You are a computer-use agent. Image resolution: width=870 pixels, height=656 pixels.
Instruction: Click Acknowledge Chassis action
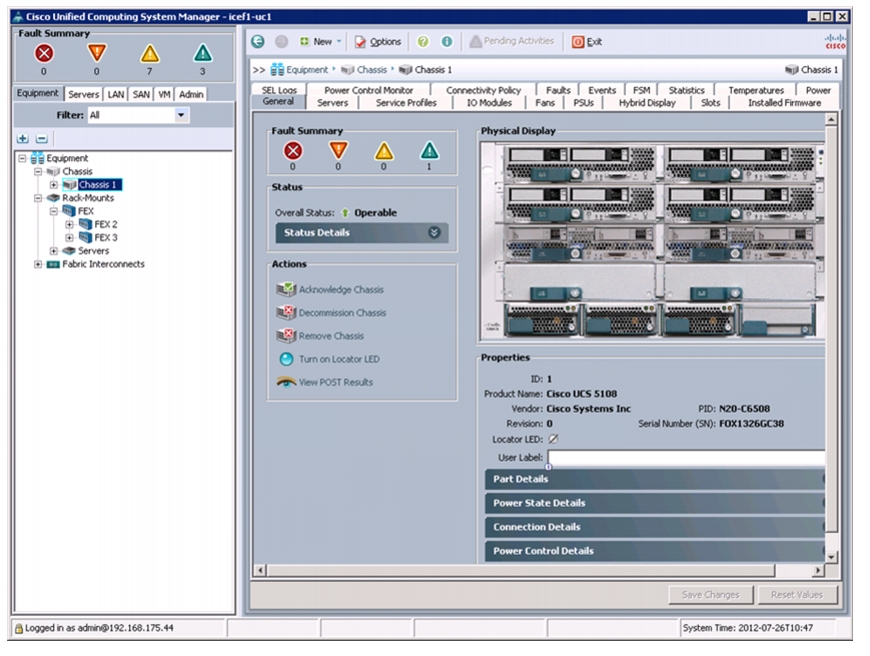[331, 290]
